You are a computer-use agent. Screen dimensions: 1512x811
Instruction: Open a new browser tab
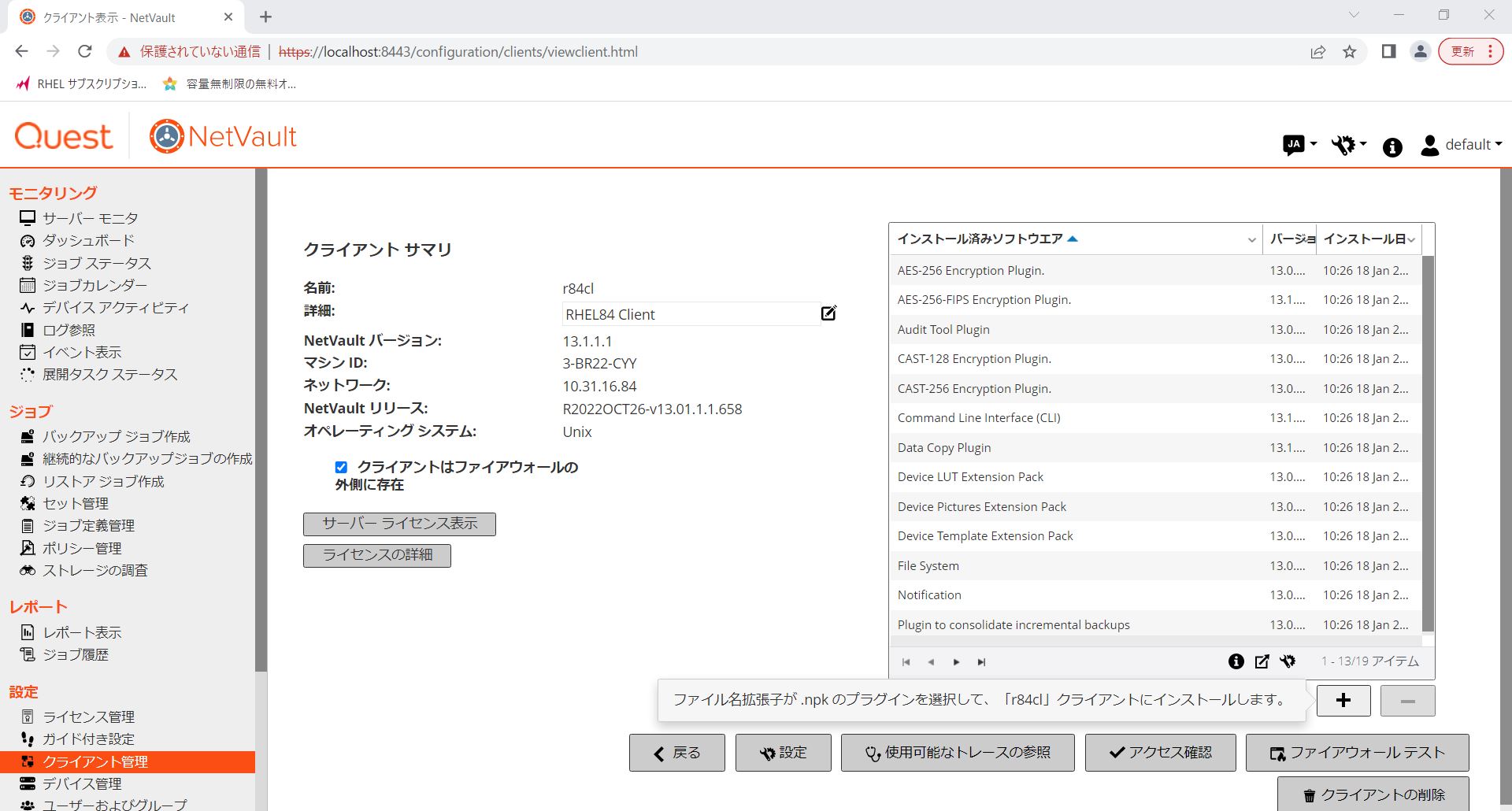pyautogui.click(x=265, y=17)
